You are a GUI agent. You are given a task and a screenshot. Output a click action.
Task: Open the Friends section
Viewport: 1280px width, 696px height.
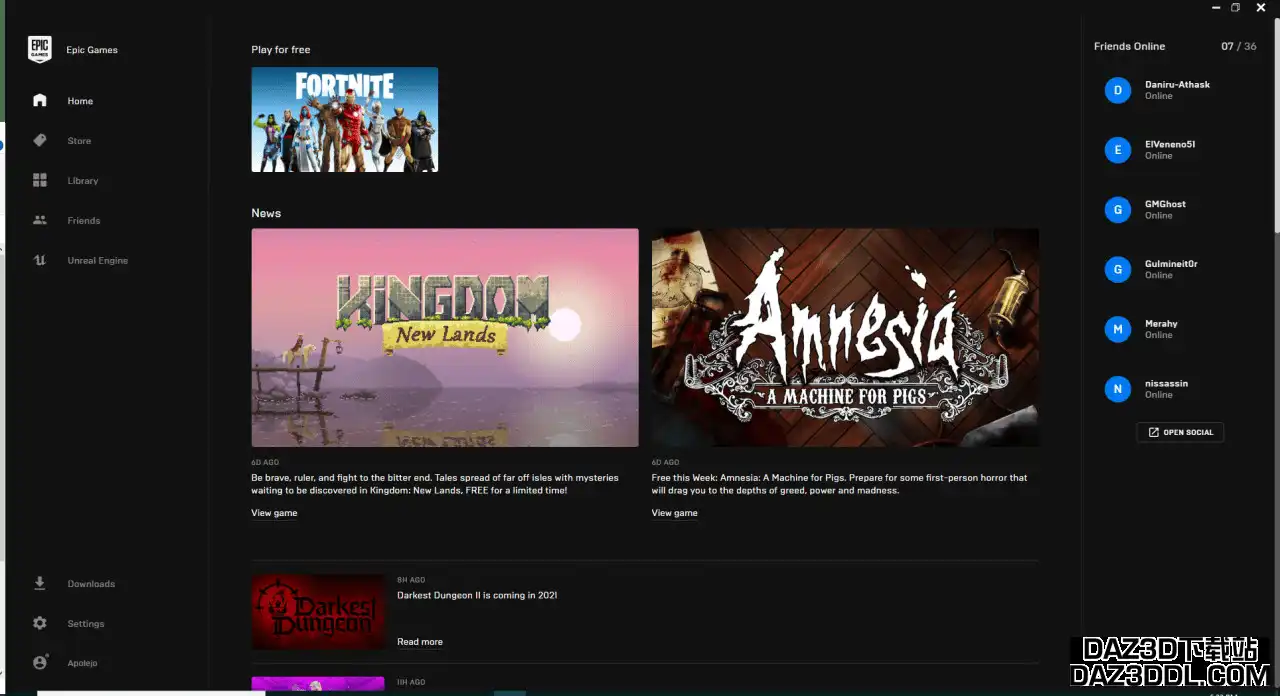click(84, 221)
